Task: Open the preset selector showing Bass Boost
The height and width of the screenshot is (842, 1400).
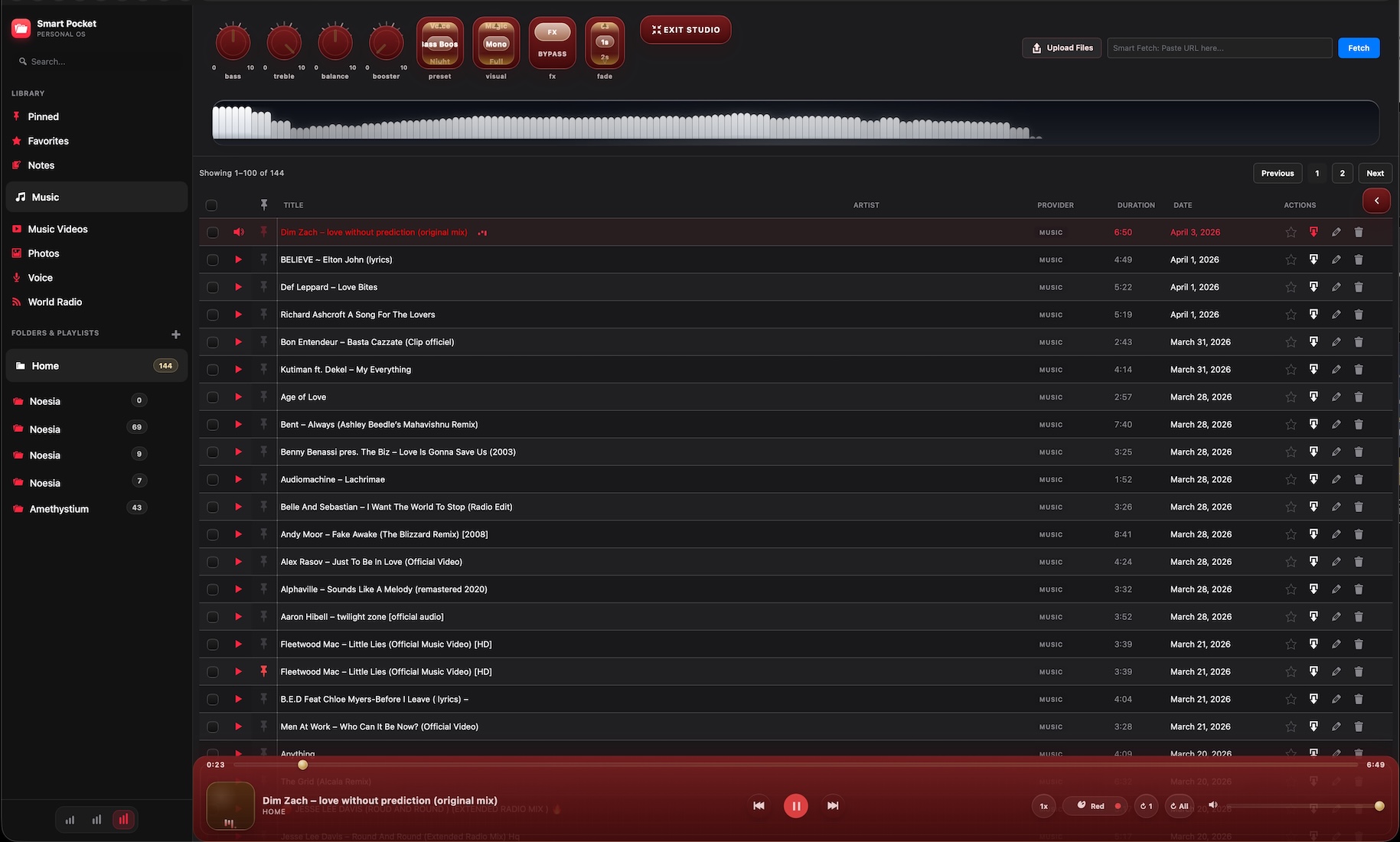Action: coord(439,43)
